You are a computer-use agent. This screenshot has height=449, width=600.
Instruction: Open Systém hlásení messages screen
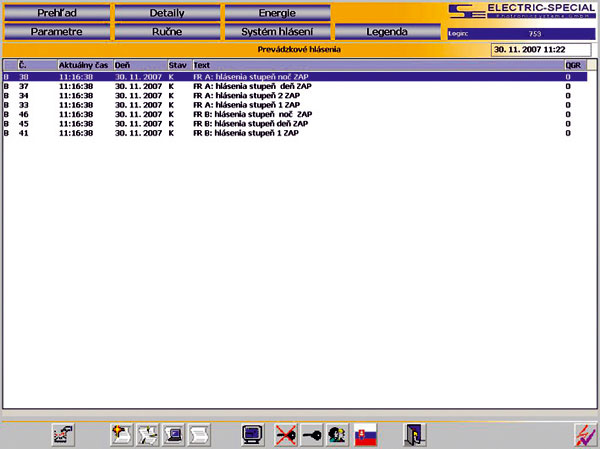tap(276, 31)
